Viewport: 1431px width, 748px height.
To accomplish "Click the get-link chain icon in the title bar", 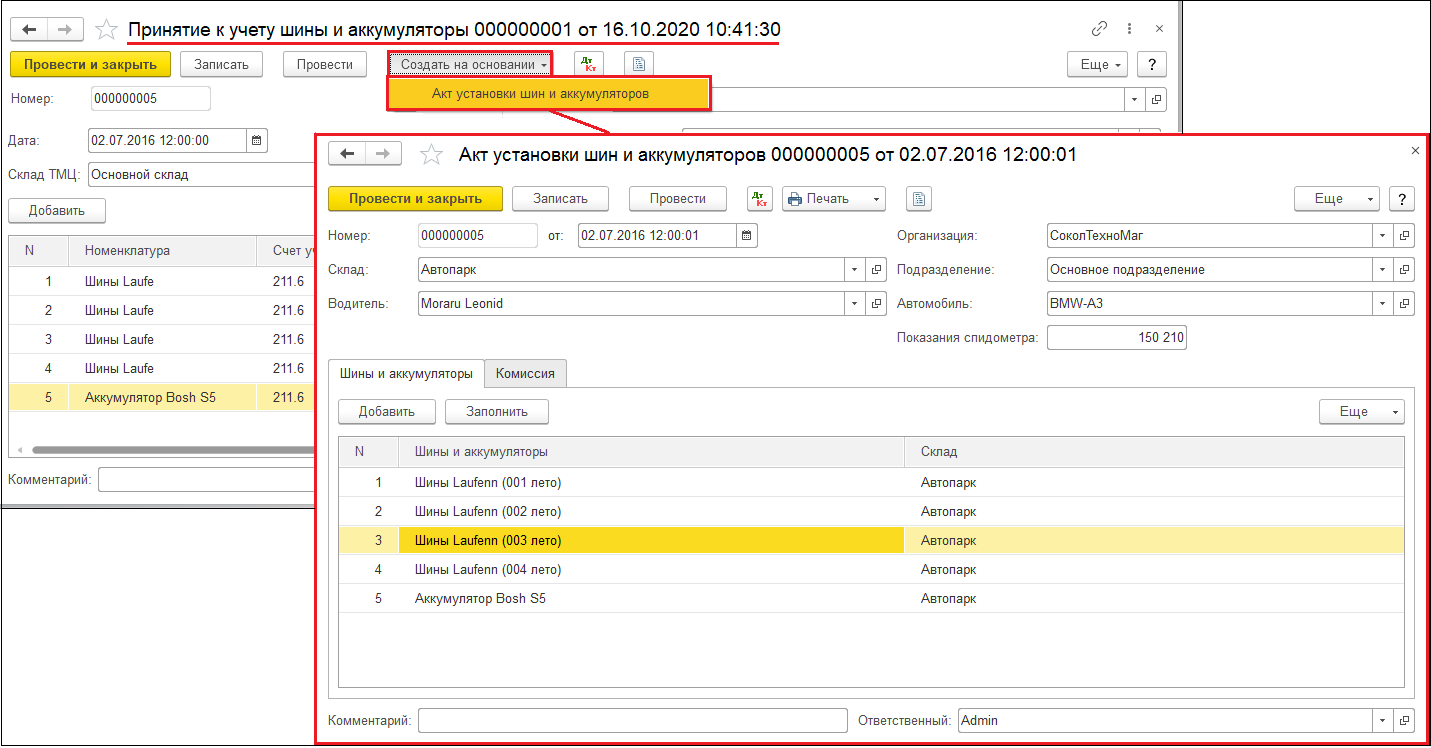I will [1100, 29].
